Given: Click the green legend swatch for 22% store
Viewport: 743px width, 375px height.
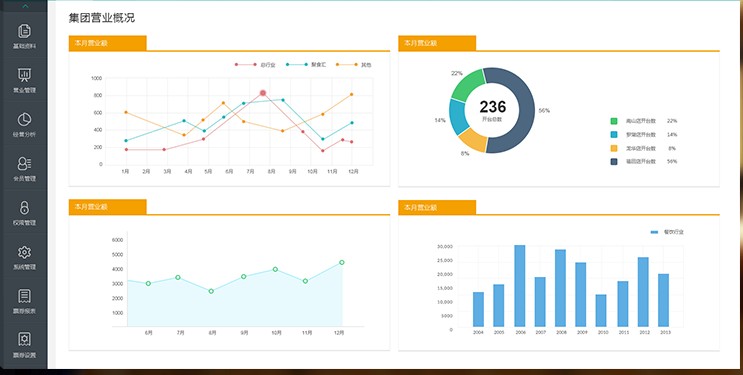Looking at the screenshot, I should (614, 121).
